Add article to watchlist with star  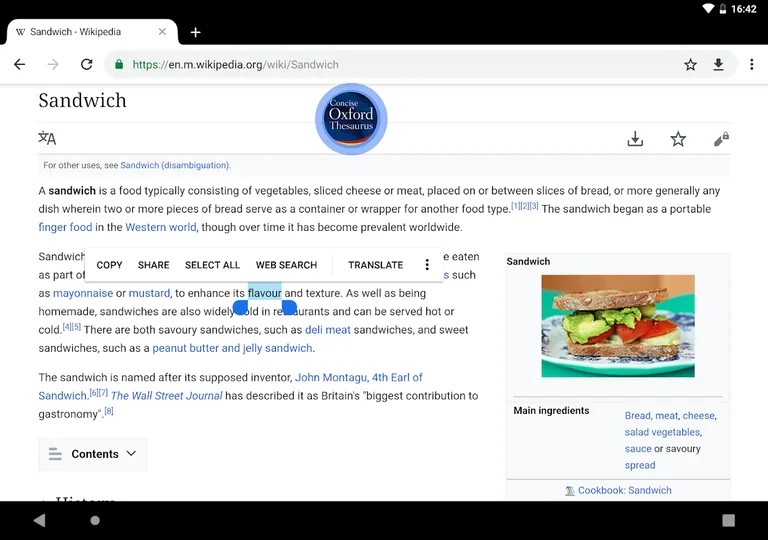click(x=678, y=139)
